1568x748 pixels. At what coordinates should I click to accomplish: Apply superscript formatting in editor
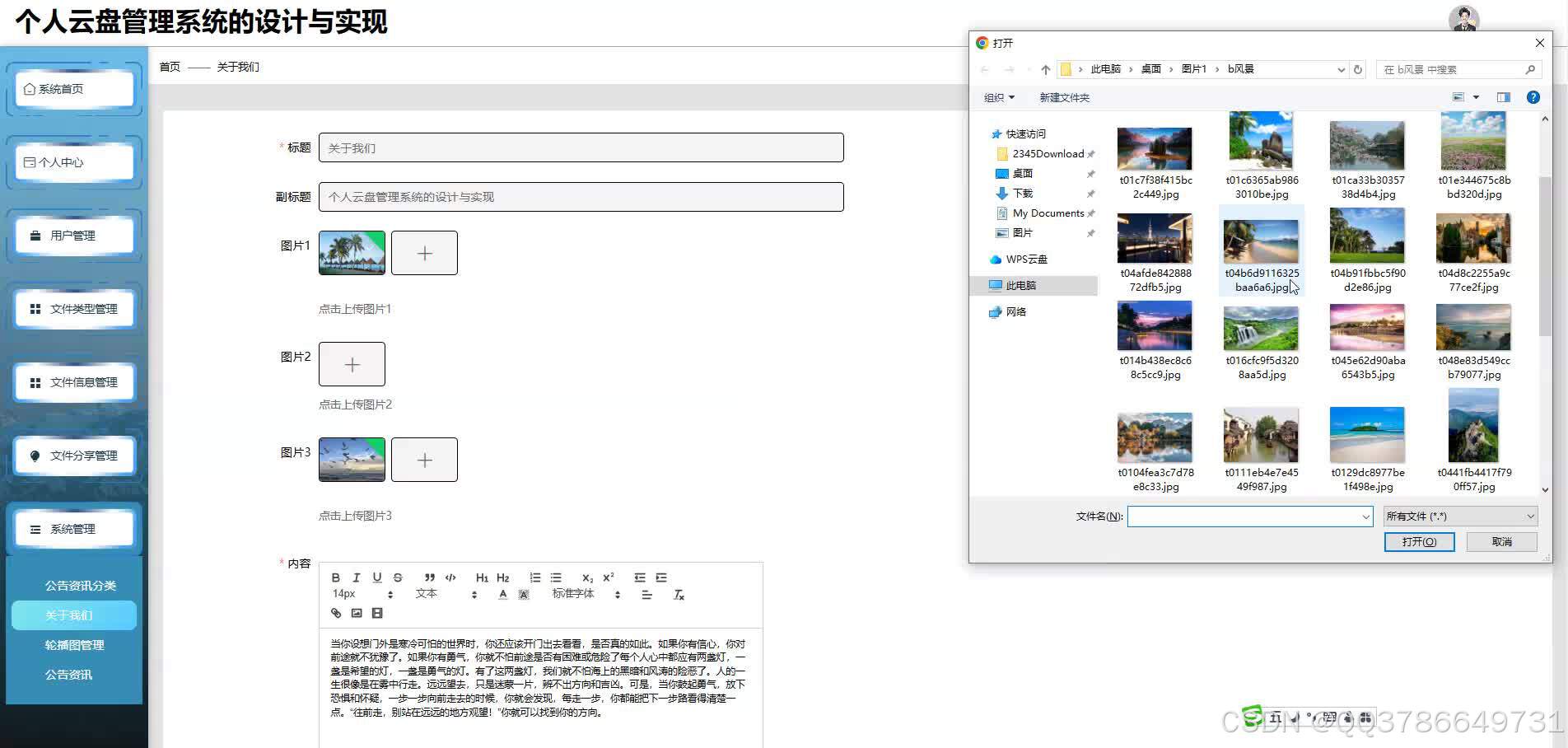tap(609, 577)
